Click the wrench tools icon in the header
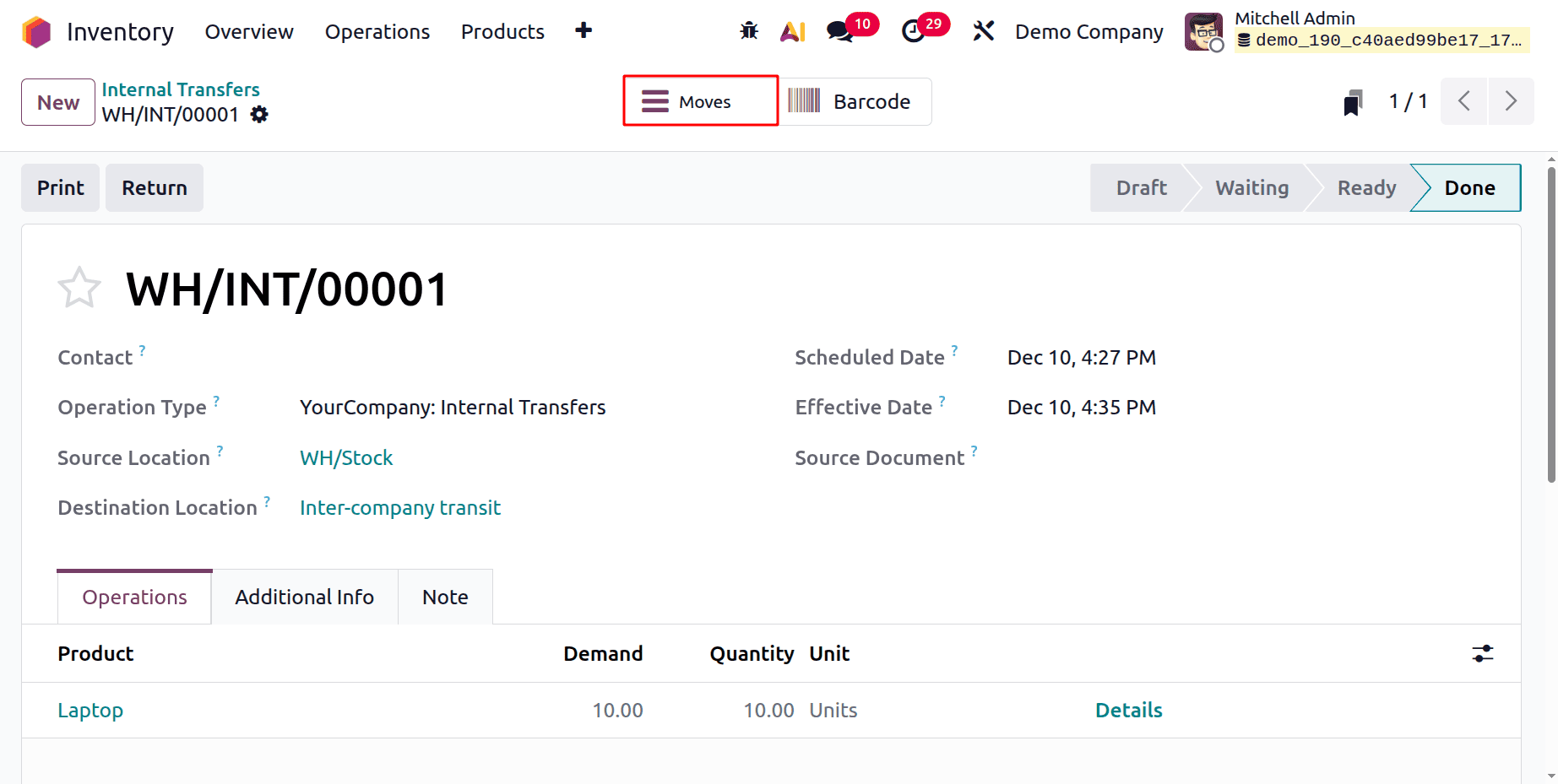This screenshot has height=784, width=1558. tap(983, 30)
